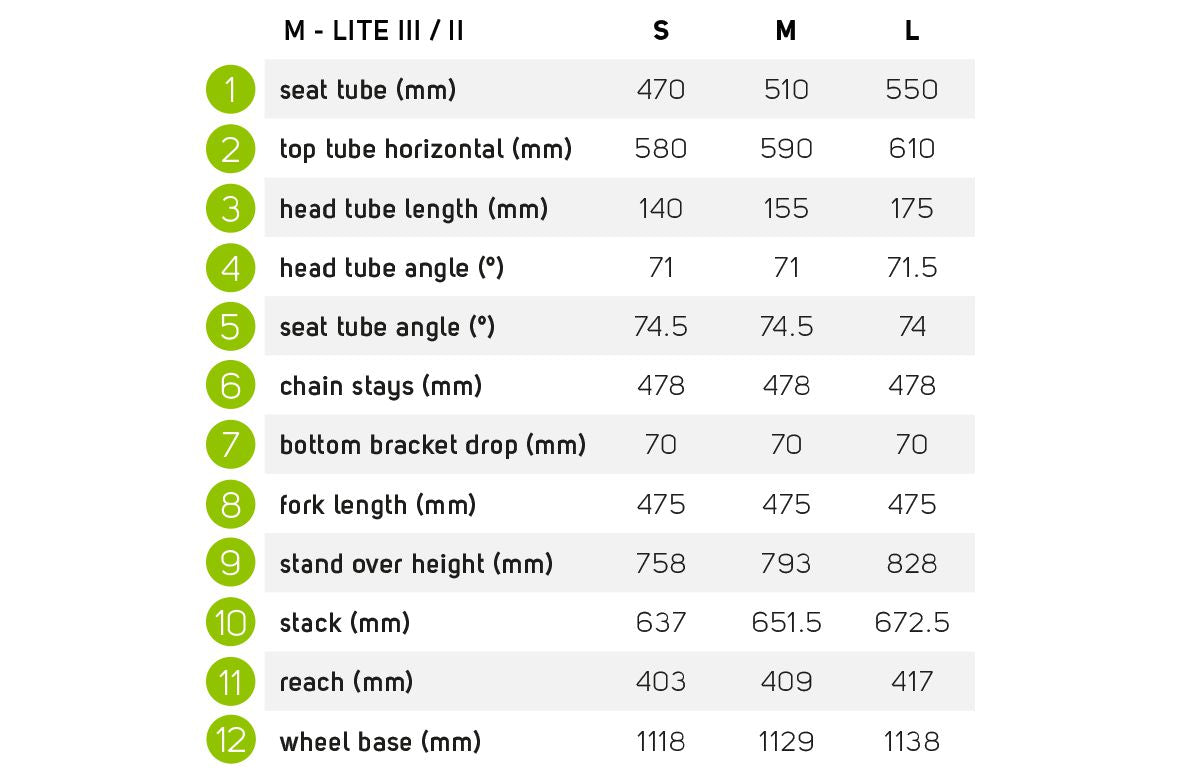Click the M size column header

point(786,31)
